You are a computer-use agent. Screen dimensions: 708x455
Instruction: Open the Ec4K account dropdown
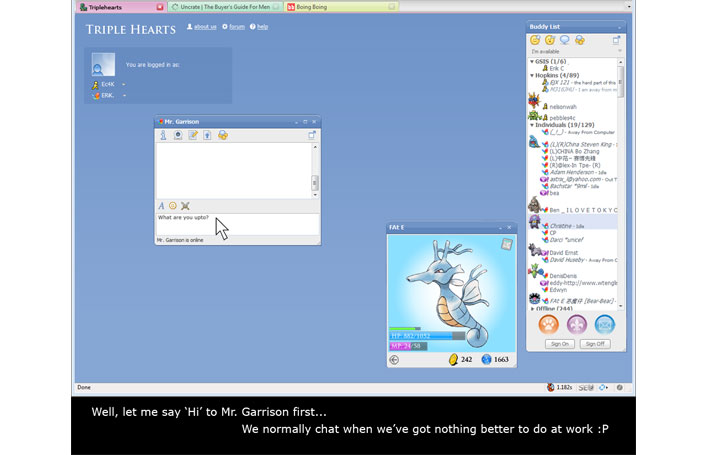point(123,84)
